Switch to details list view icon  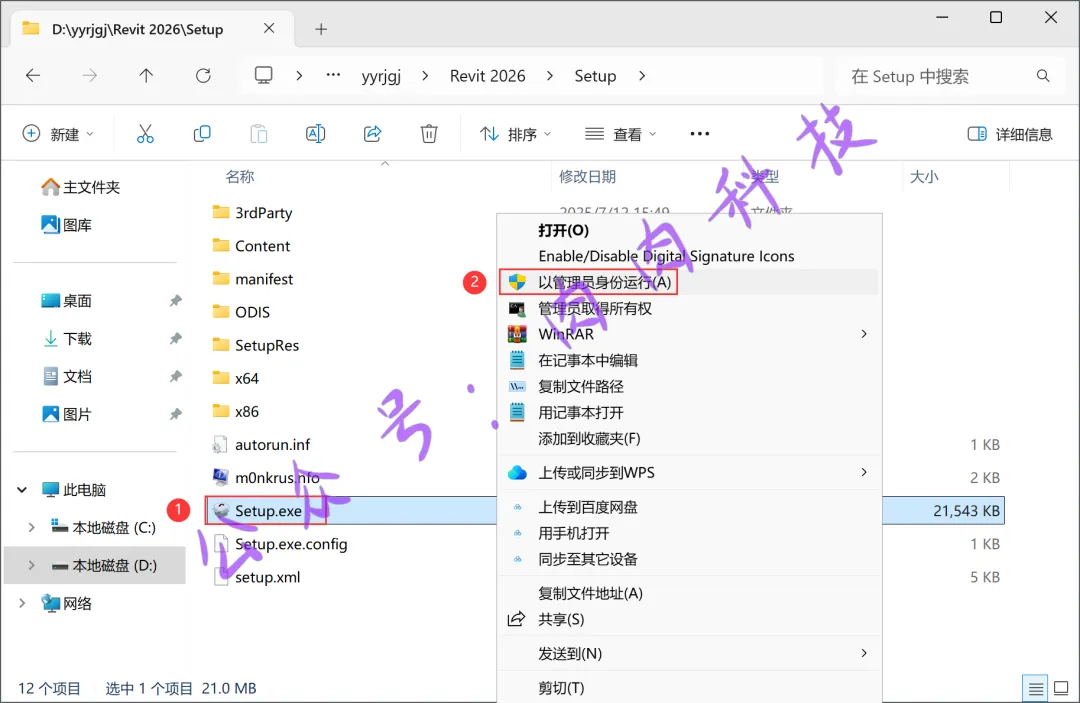pyautogui.click(x=1035, y=688)
